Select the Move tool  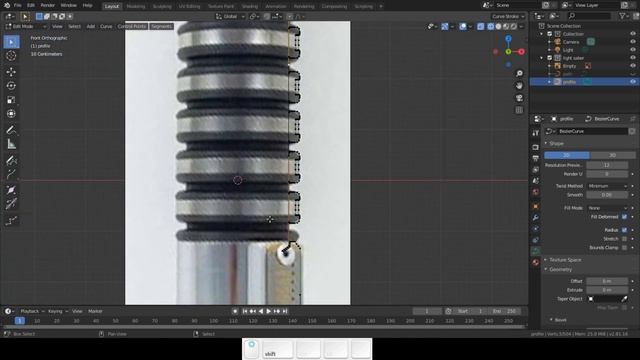[x=11, y=72]
